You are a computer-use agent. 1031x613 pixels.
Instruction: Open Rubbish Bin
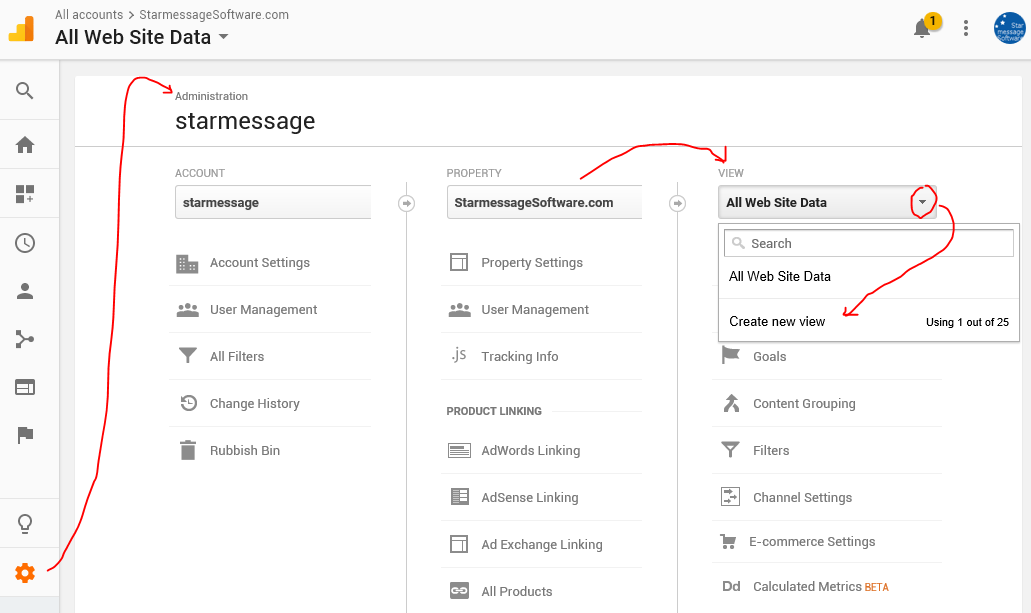(245, 450)
